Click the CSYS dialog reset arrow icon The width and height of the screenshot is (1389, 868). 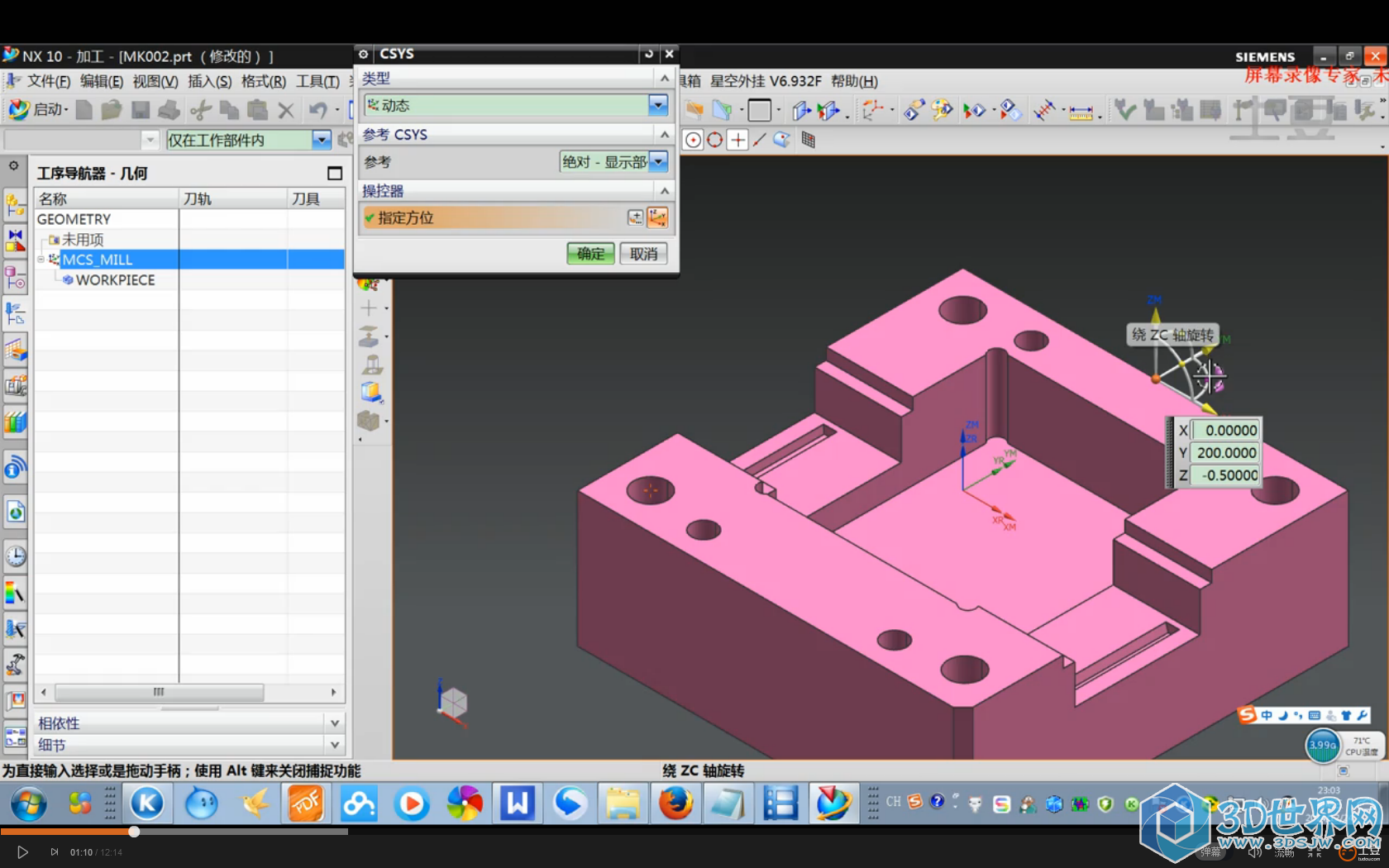point(649,54)
